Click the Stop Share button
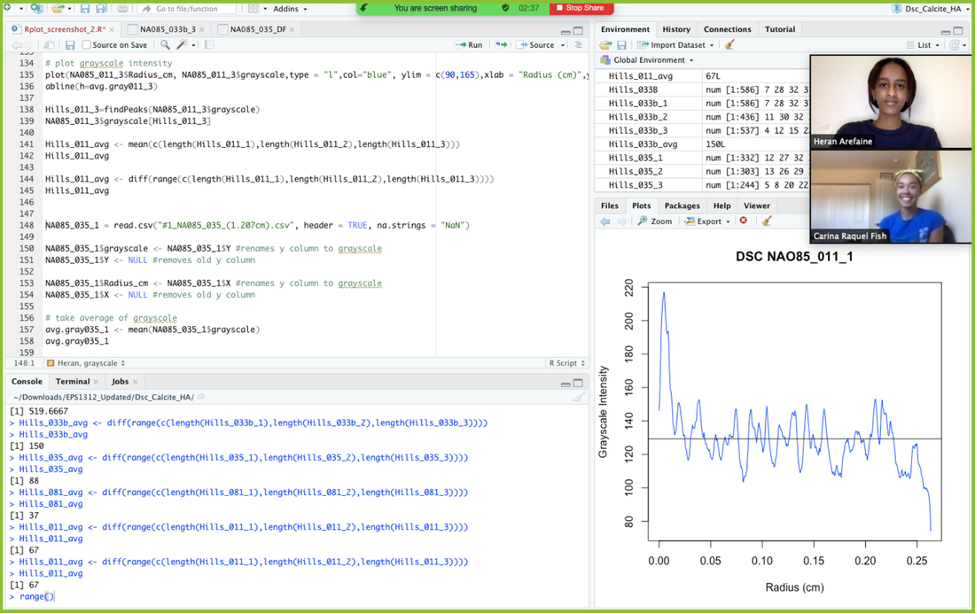Viewport: 977px width, 614px height. [x=580, y=8]
